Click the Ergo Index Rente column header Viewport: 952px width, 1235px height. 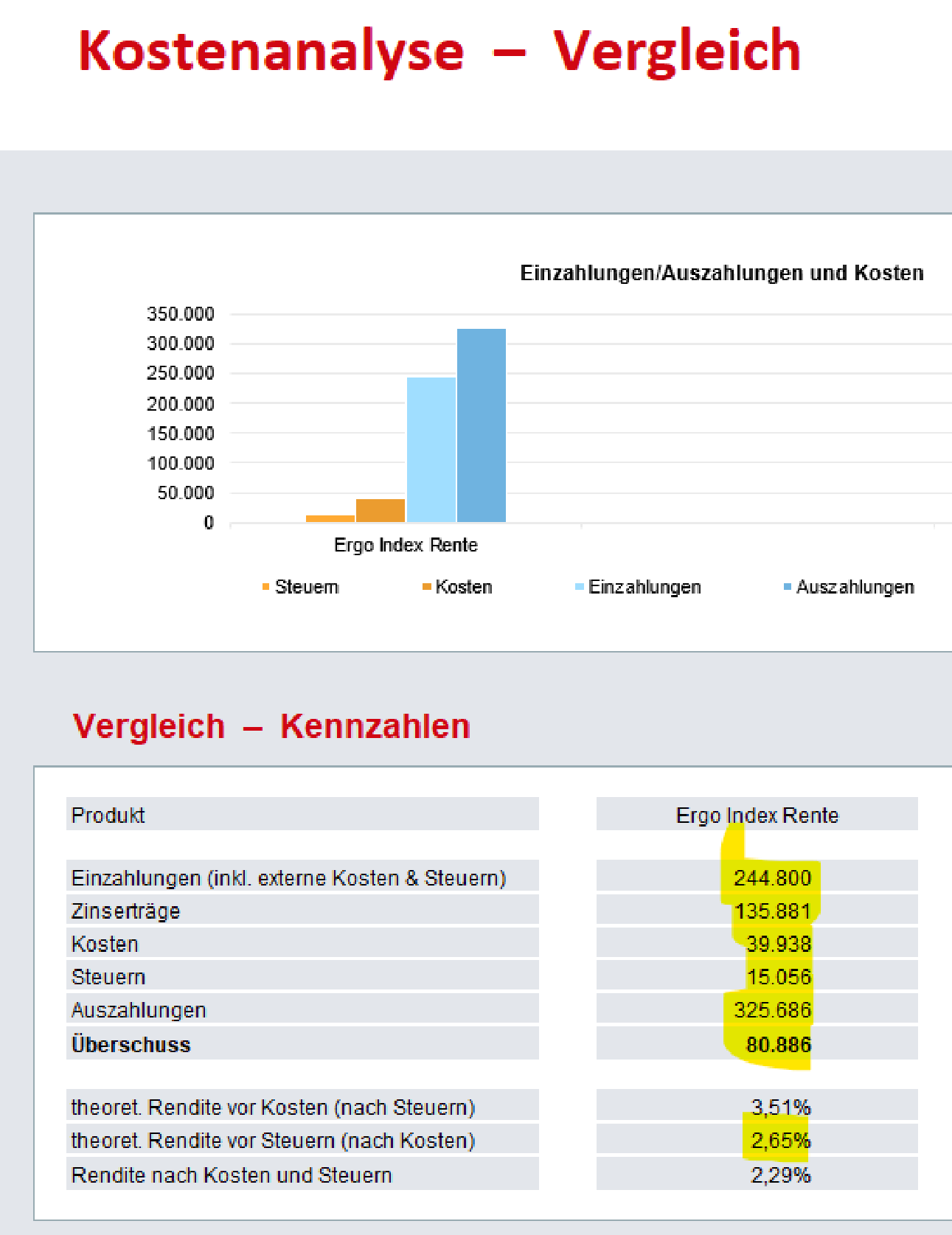(x=757, y=814)
